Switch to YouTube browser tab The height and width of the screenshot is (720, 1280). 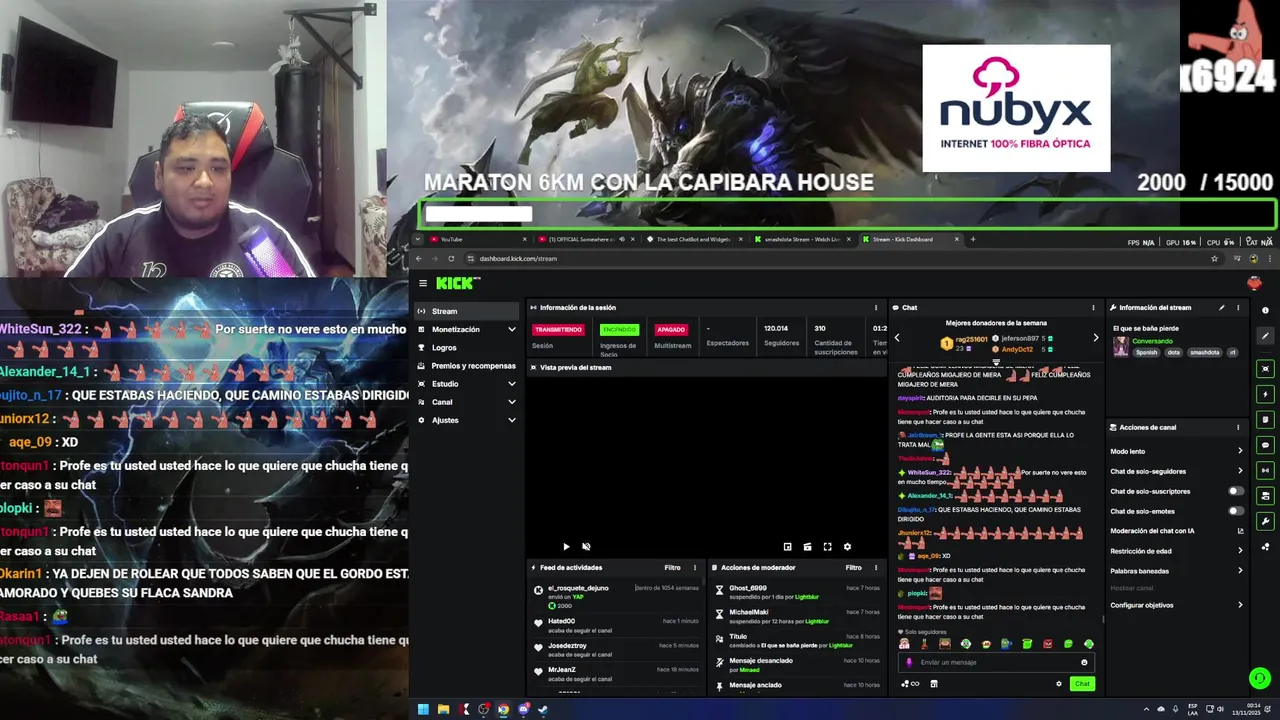[478, 239]
